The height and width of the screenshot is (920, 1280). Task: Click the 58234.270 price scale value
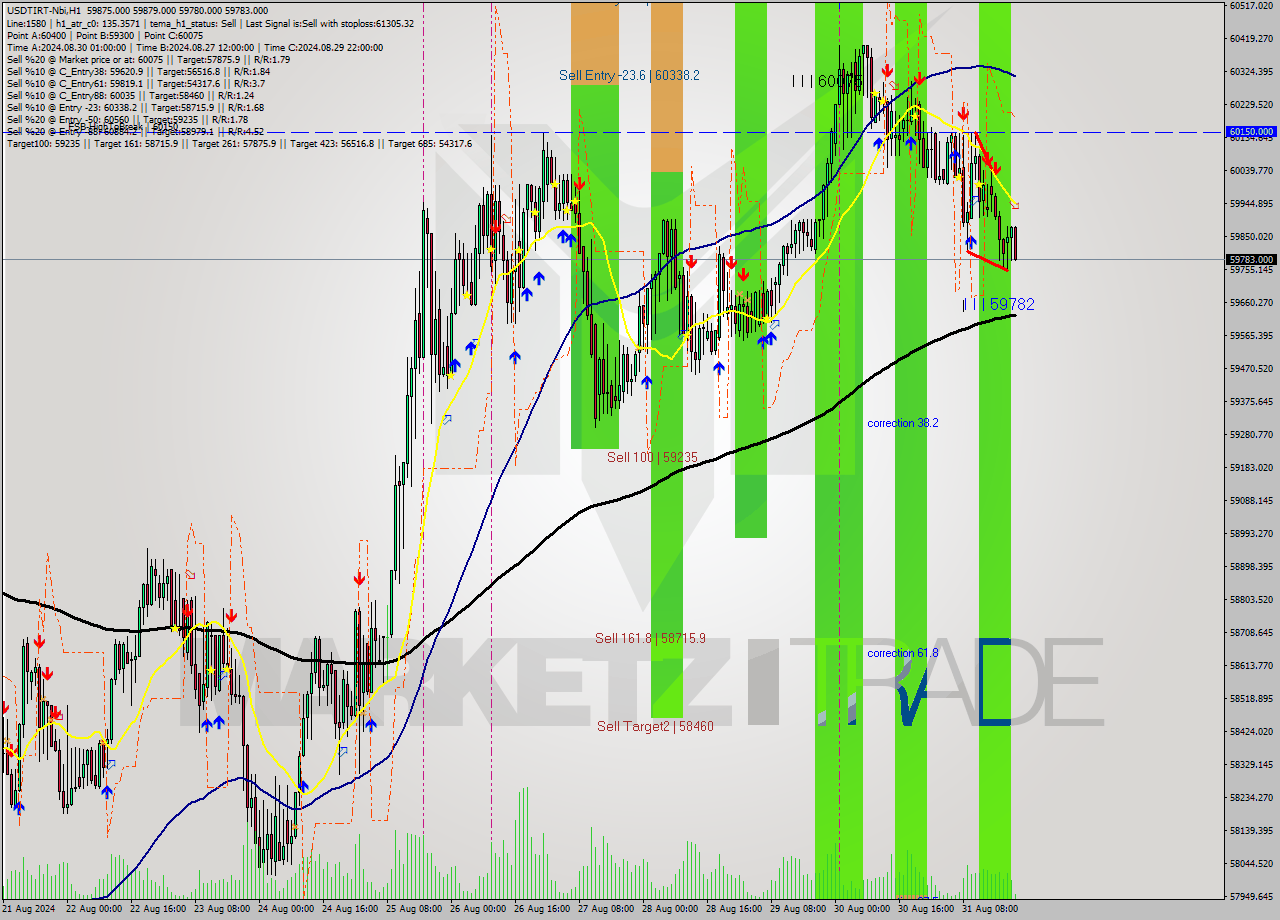click(x=1251, y=798)
